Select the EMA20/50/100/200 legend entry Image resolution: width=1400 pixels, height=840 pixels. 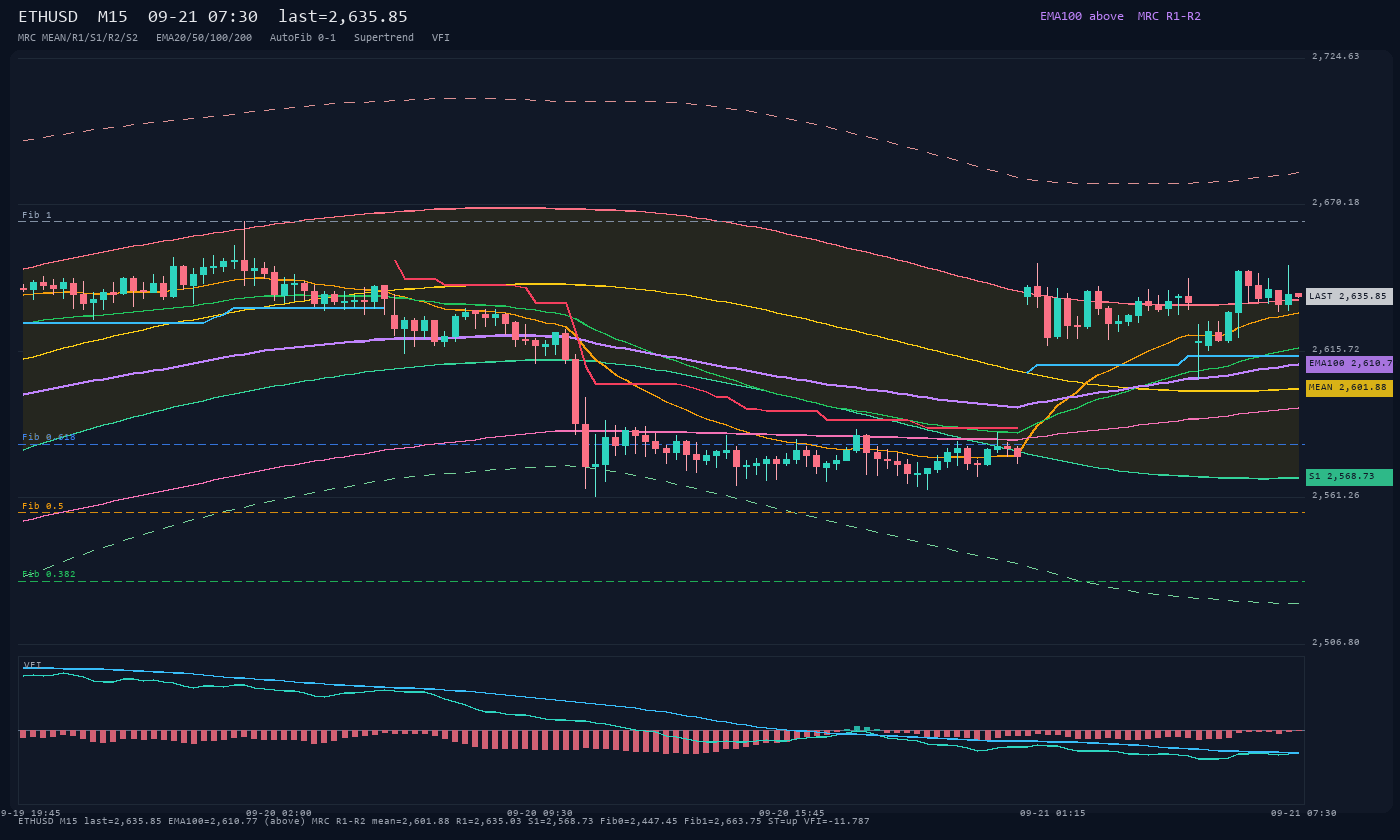coord(204,38)
